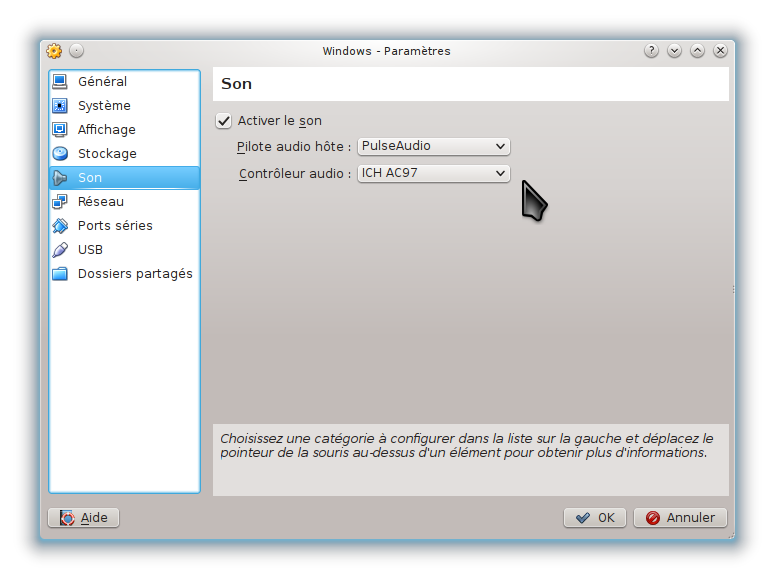775x579 pixels.
Task: Open the Général settings category
Action: point(125,81)
